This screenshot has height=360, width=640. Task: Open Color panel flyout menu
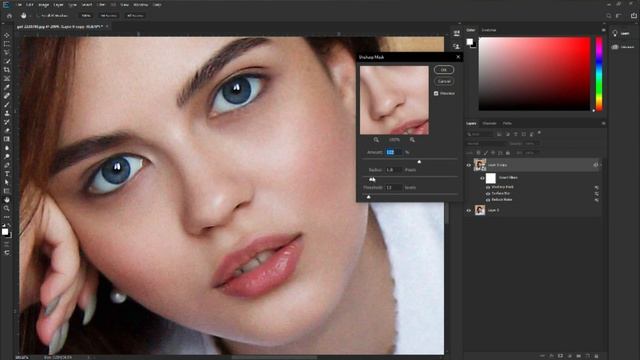click(x=603, y=30)
